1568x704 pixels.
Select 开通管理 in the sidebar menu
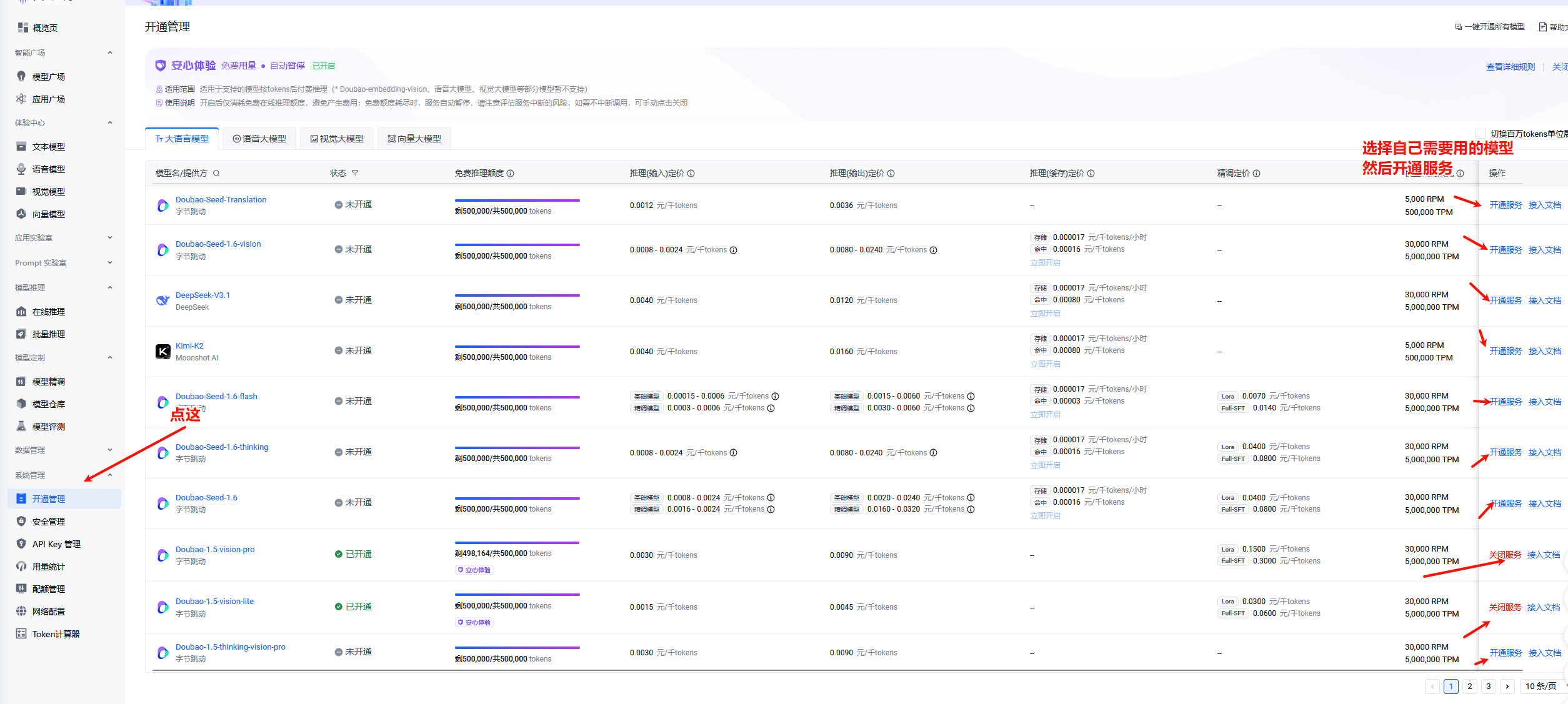[x=64, y=499]
